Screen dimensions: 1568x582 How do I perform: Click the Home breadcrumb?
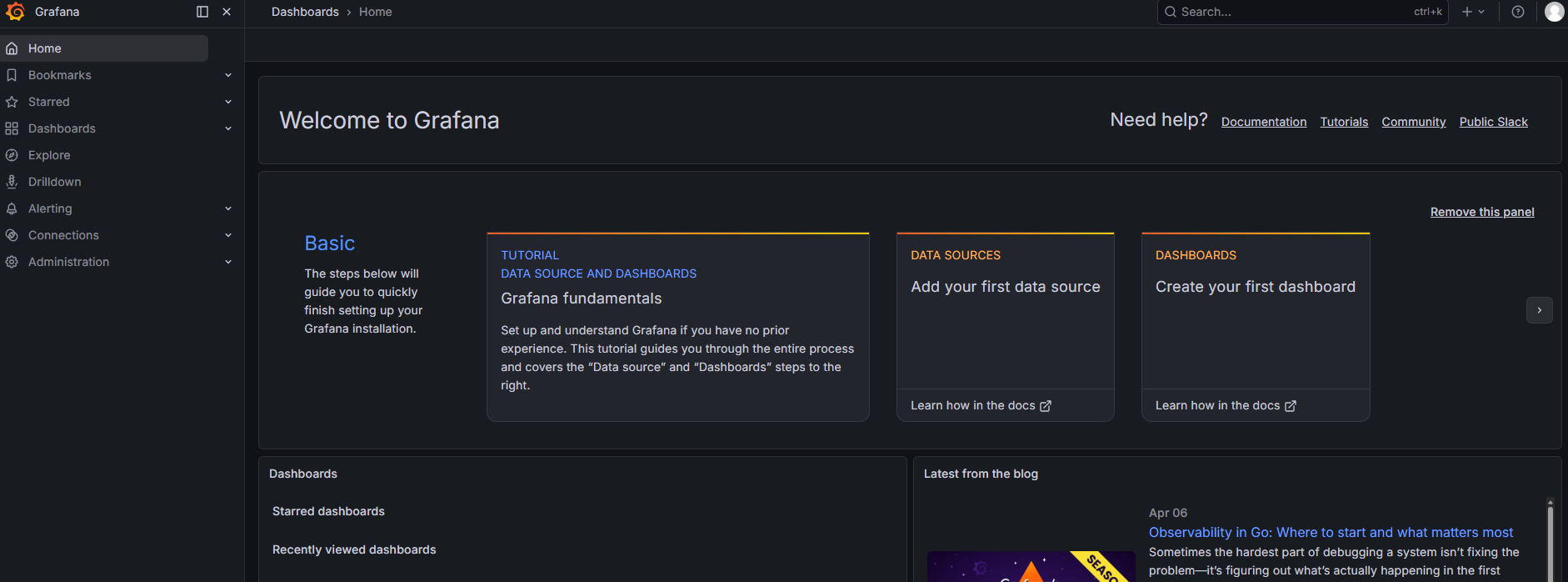[x=376, y=12]
